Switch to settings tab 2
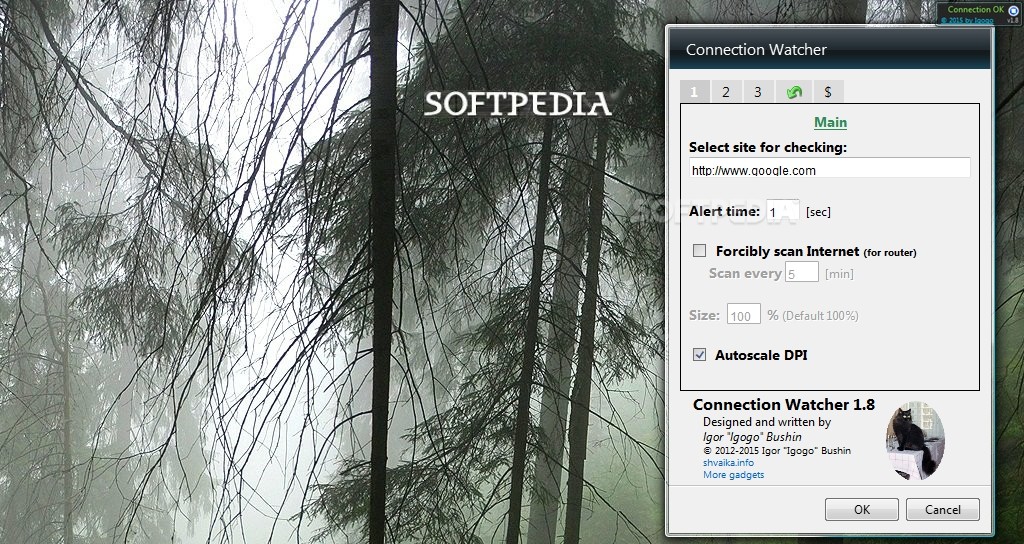 726,92
